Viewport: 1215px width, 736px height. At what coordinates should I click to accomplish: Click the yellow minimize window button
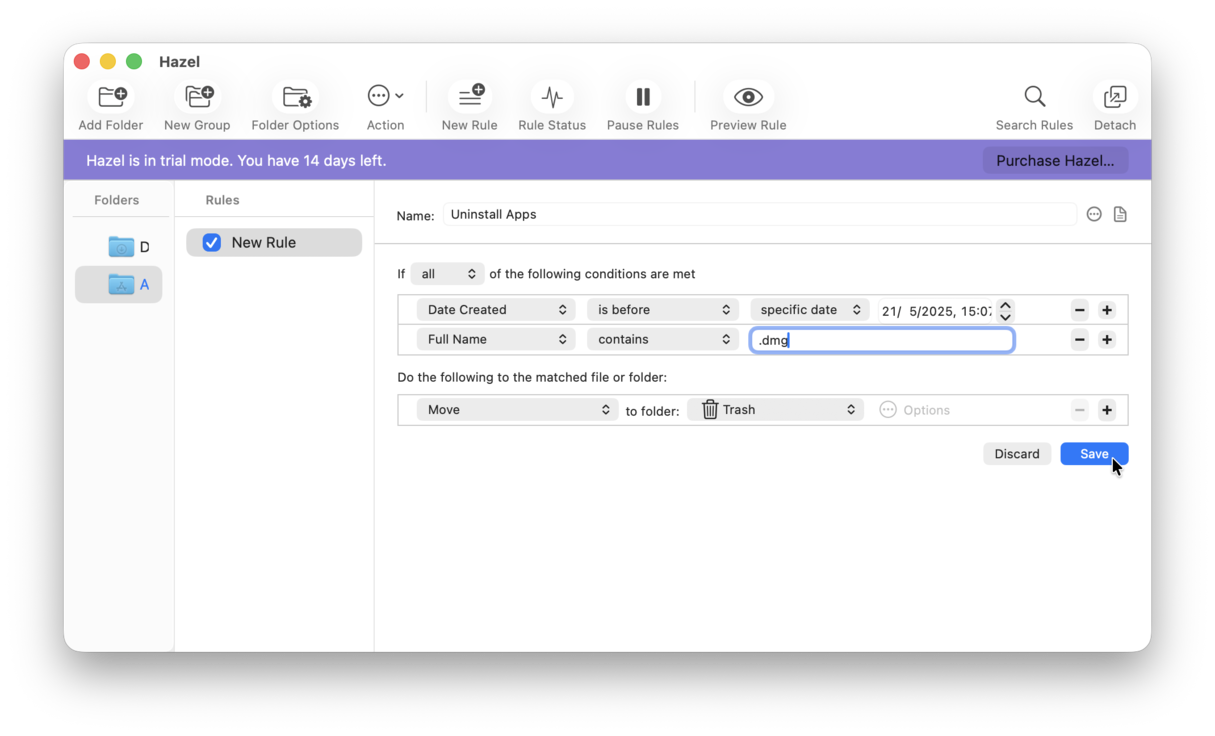pyautogui.click(x=108, y=62)
